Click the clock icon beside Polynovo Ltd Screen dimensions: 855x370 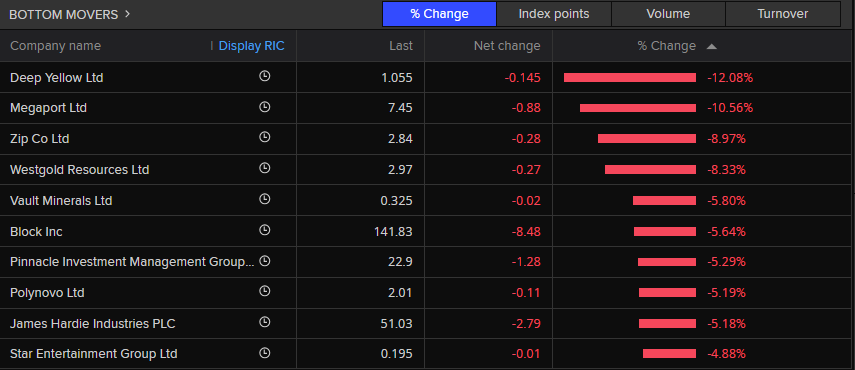pyautogui.click(x=264, y=292)
